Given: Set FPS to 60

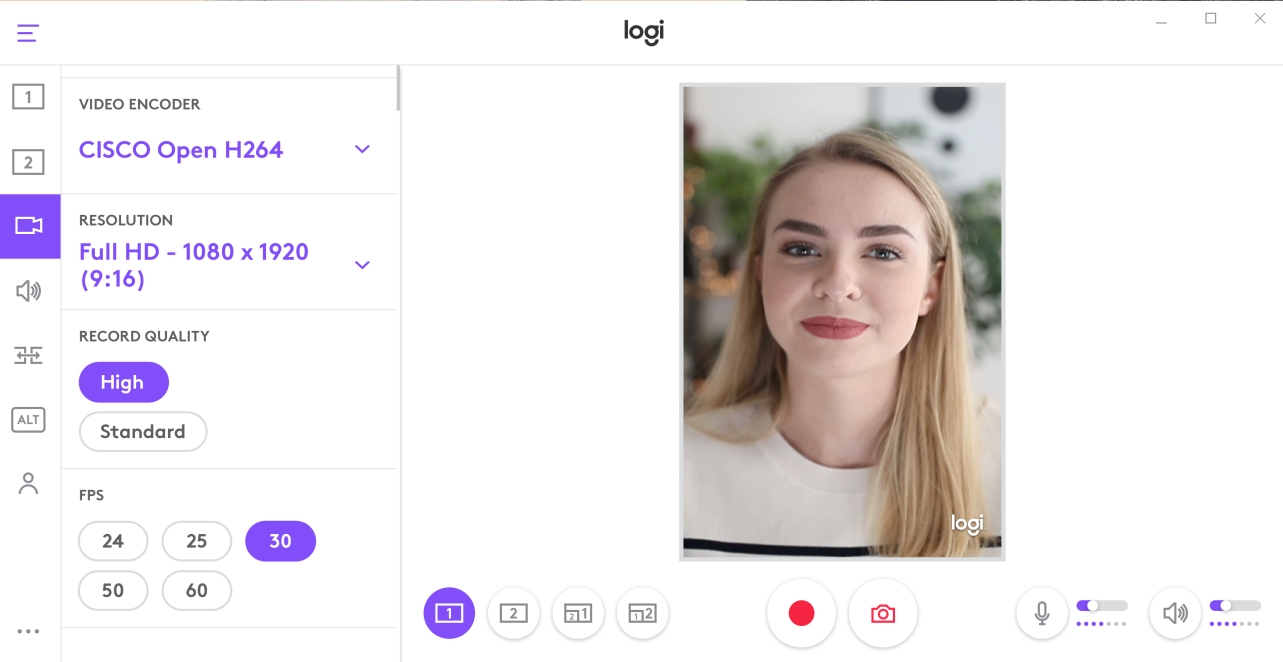Looking at the screenshot, I should (x=196, y=590).
